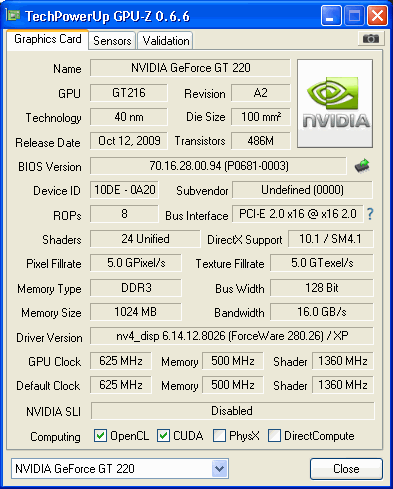This screenshot has height=489, width=393.
Task: Click the Bus Interface field PCI-E 2.0 x16
Action: [x=298, y=214]
